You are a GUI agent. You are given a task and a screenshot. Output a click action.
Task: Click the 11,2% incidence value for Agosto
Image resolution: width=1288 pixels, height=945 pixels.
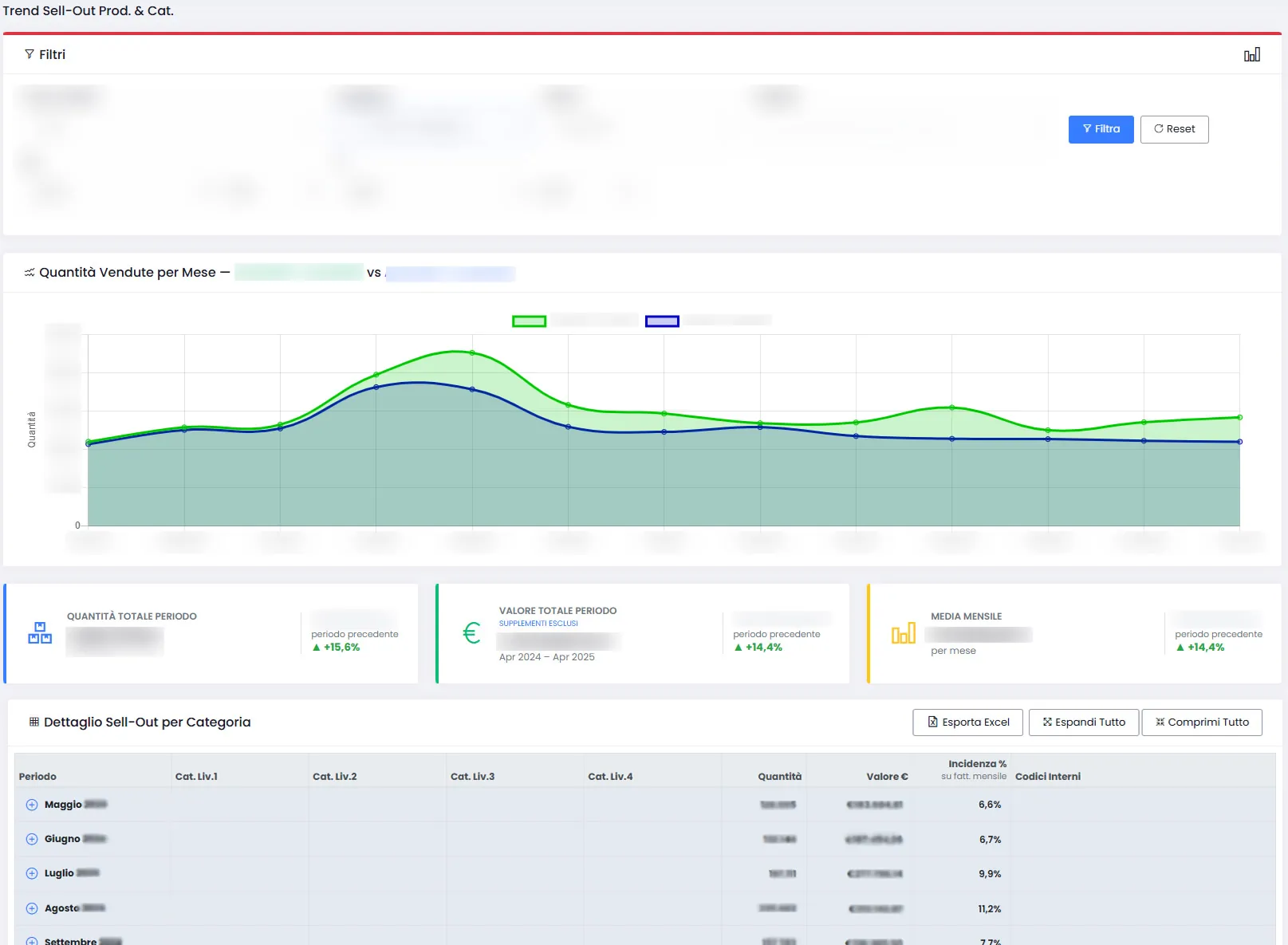(989, 909)
